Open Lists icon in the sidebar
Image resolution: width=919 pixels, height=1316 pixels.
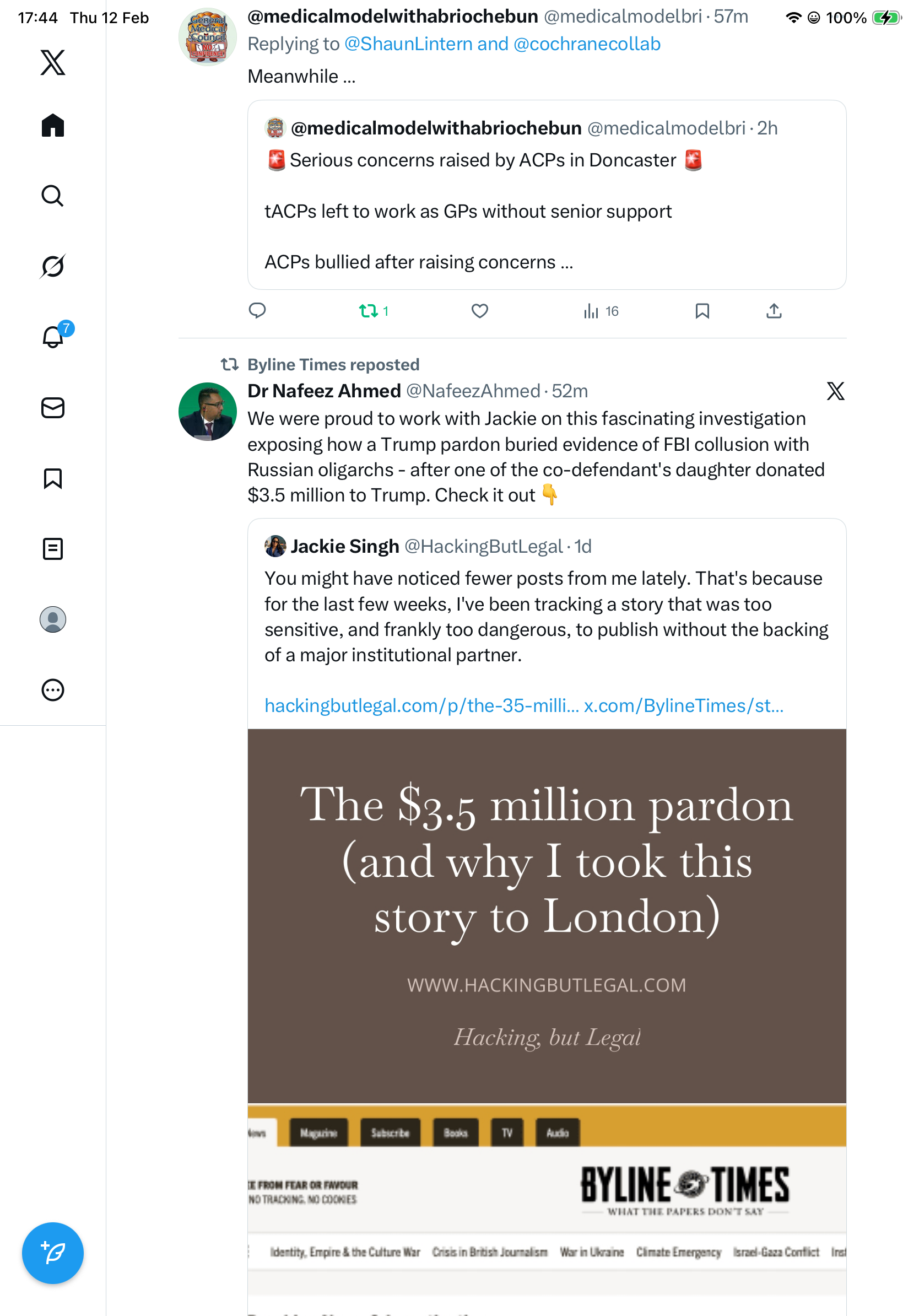click(53, 549)
